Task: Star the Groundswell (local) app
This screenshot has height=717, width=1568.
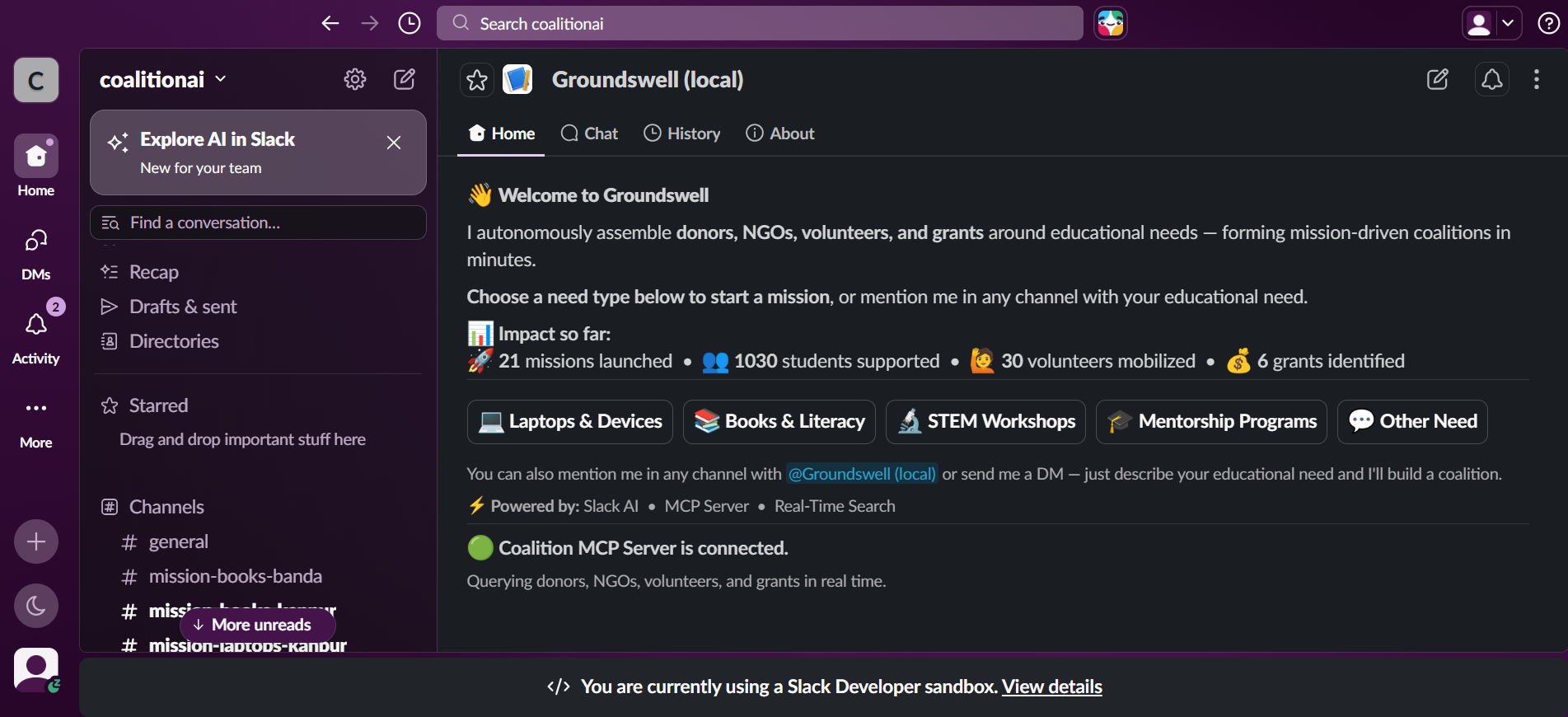Action: coord(477,80)
